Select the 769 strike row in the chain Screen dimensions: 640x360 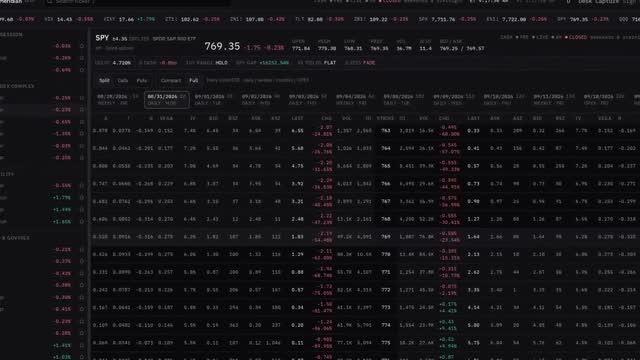click(365, 237)
